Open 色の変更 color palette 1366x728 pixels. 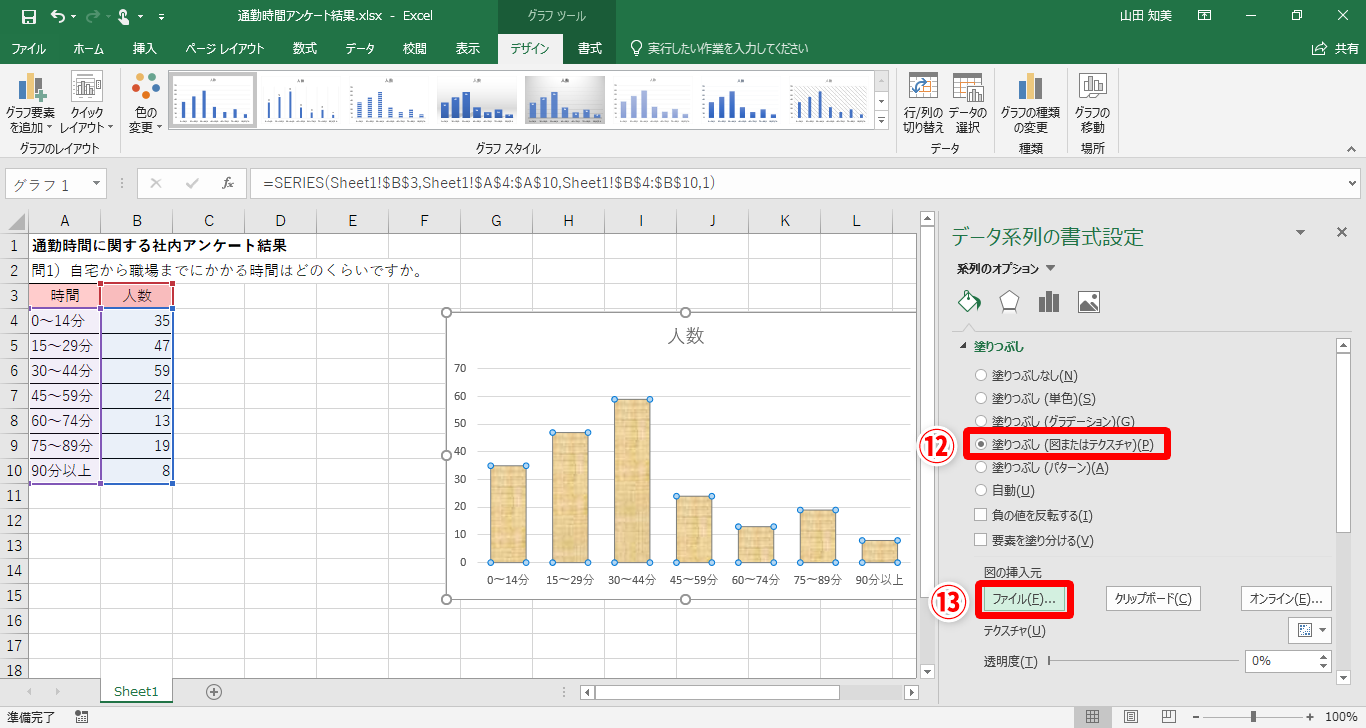(145, 104)
